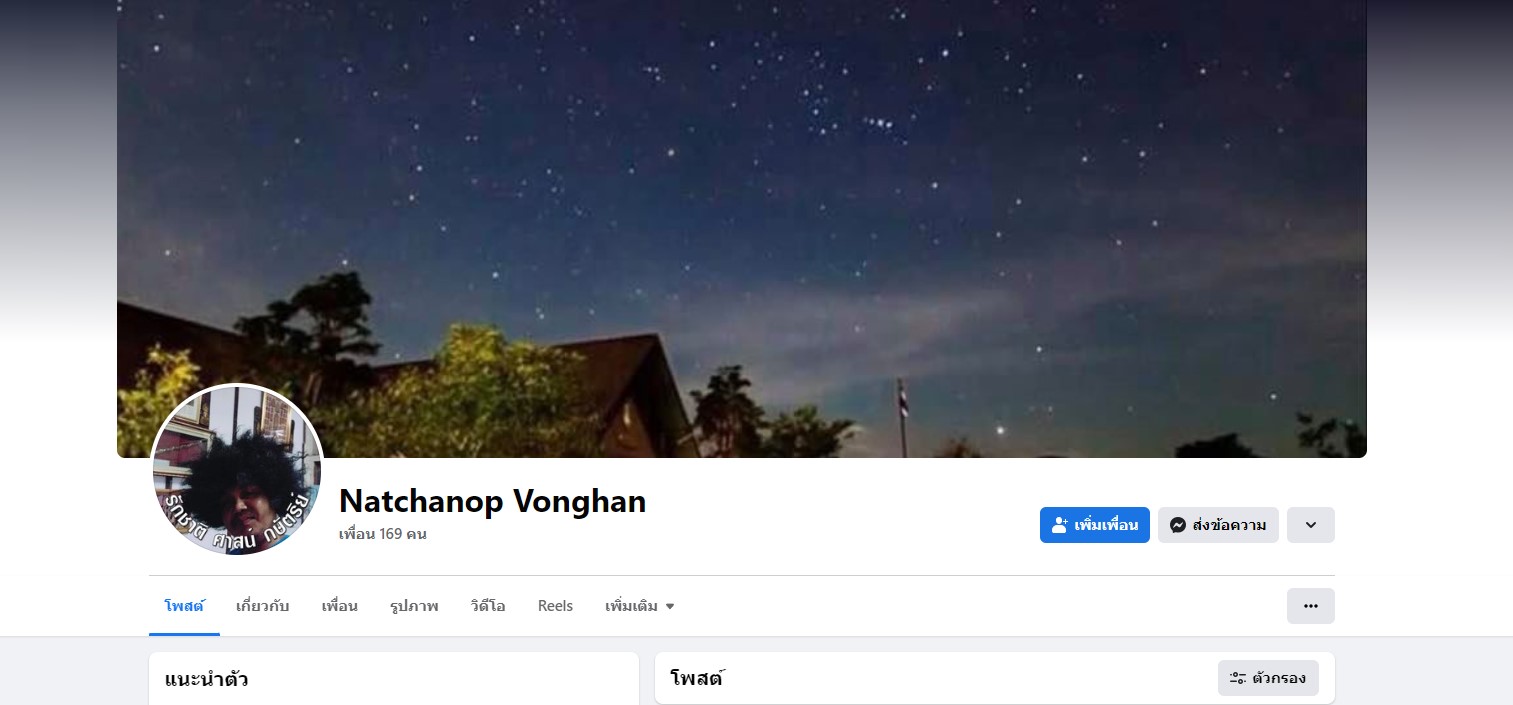Expand the เพิ่มเติม dropdown tab
The image size is (1513, 705).
click(x=640, y=606)
